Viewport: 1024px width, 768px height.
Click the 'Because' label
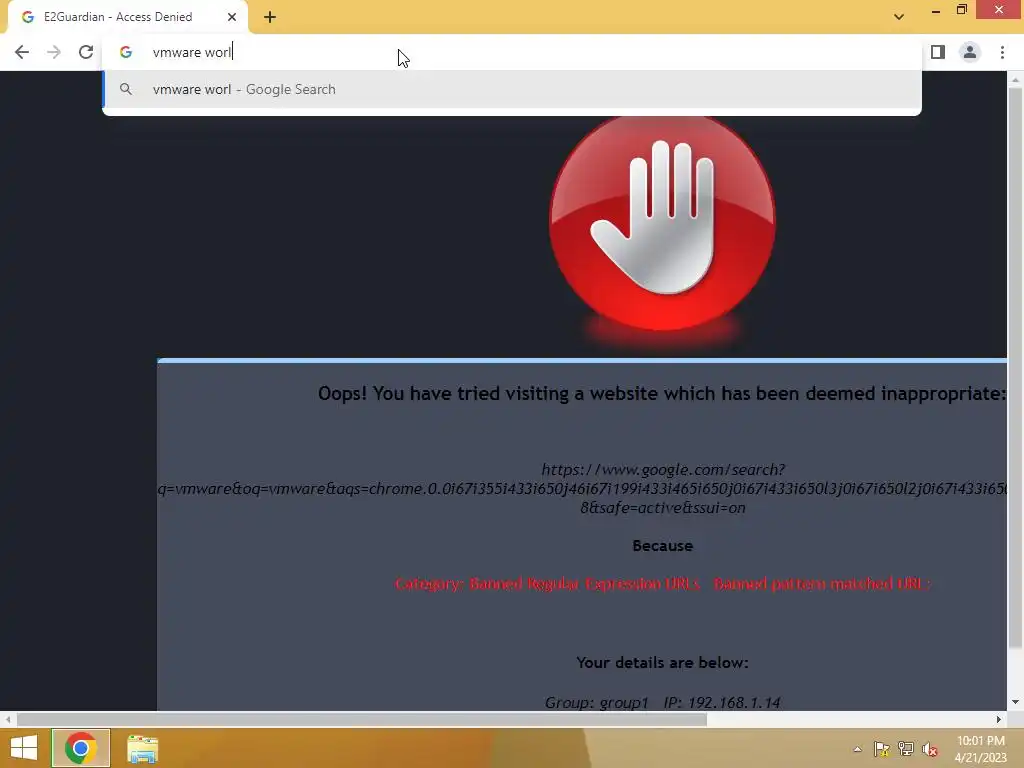click(x=662, y=546)
